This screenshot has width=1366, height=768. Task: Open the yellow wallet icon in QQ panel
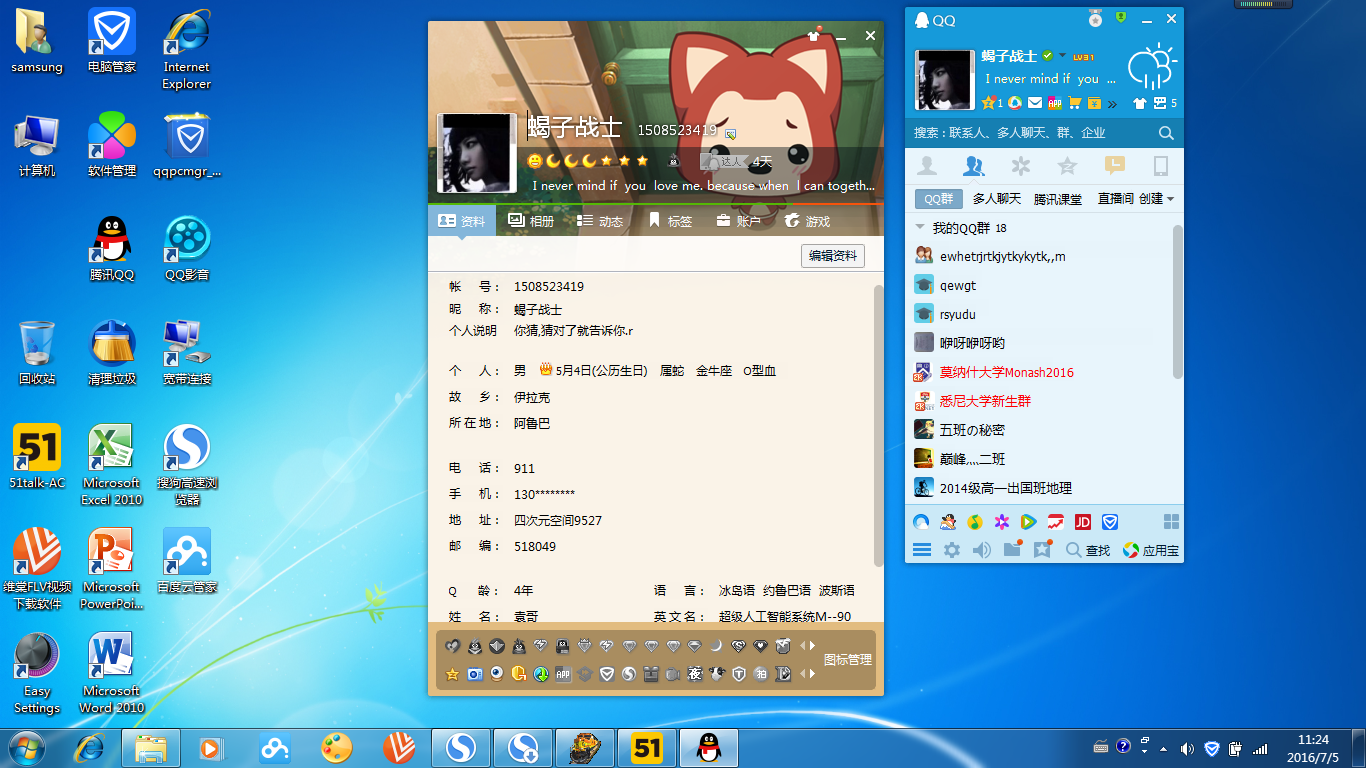pos(1094,103)
